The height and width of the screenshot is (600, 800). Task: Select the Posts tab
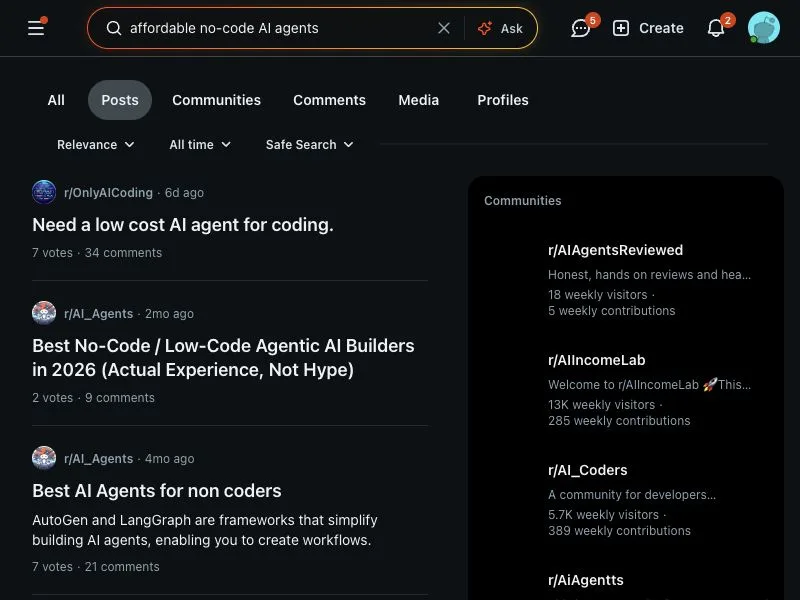tap(120, 100)
